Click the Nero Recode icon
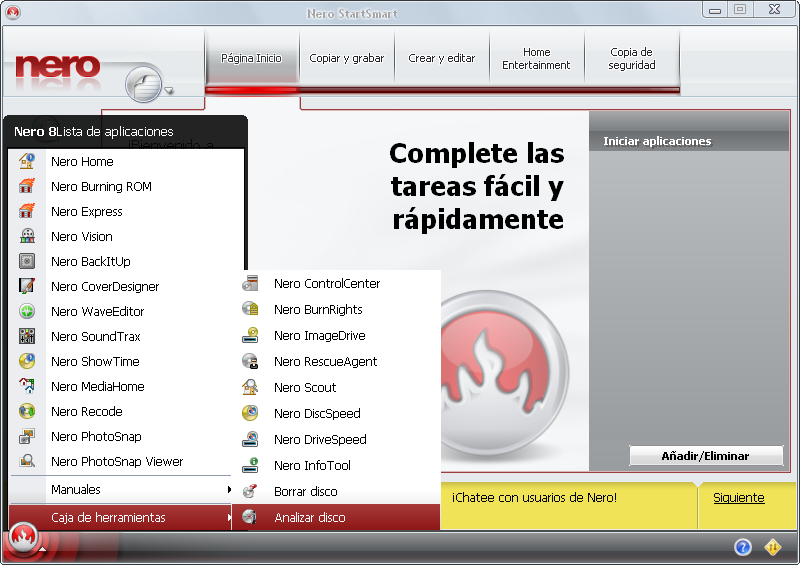 pos(27,411)
